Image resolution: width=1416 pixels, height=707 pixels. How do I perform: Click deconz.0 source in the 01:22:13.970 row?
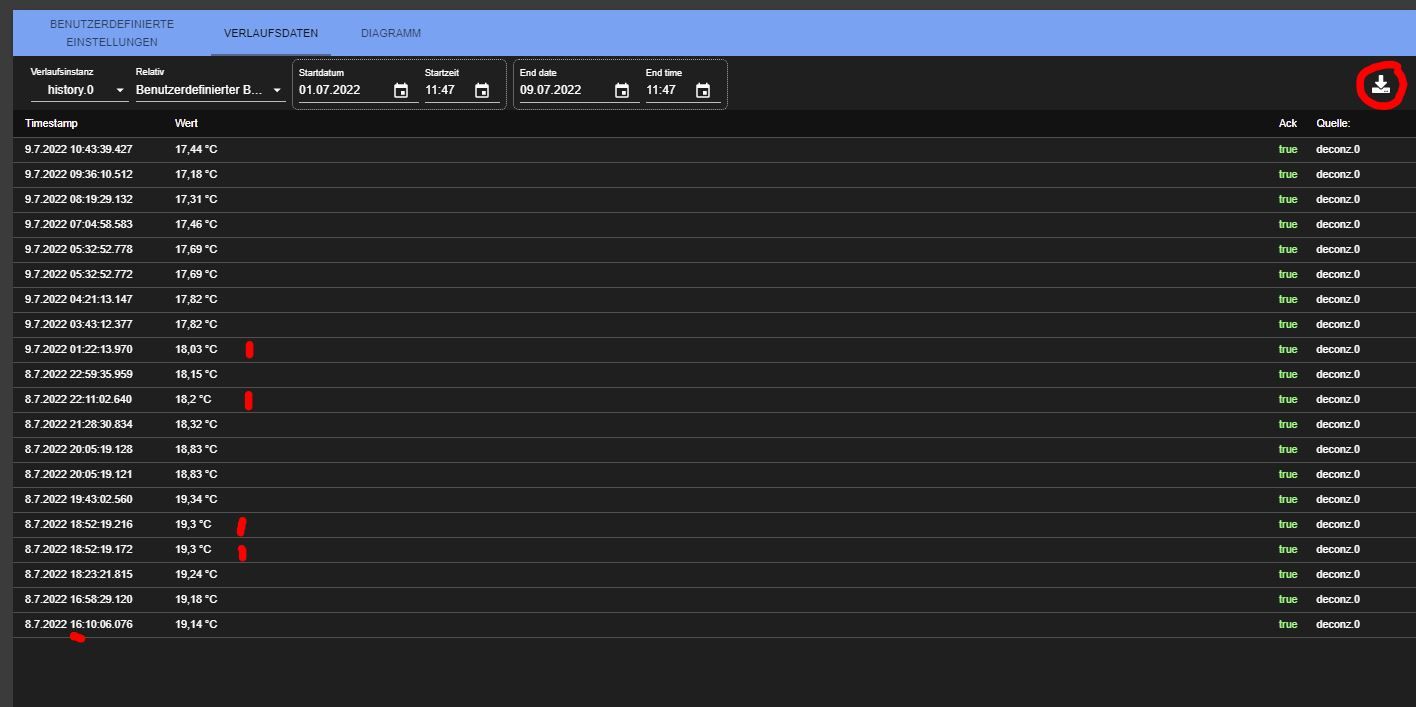coord(1338,349)
